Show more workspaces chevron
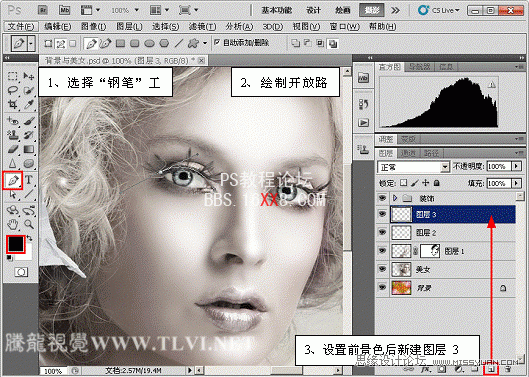This screenshot has width=529, height=377. (395, 10)
